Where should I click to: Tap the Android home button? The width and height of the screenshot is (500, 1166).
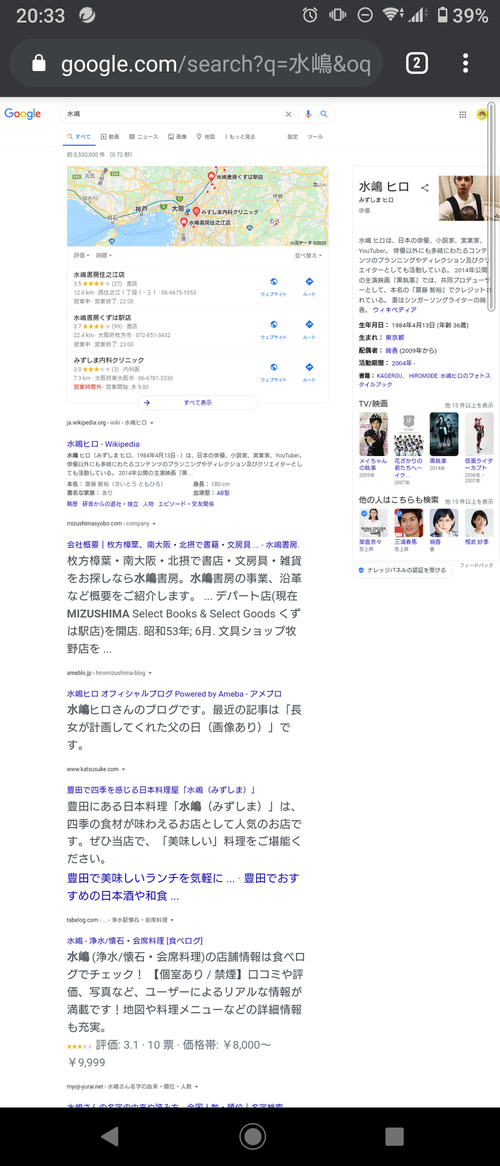[x=252, y=1136]
